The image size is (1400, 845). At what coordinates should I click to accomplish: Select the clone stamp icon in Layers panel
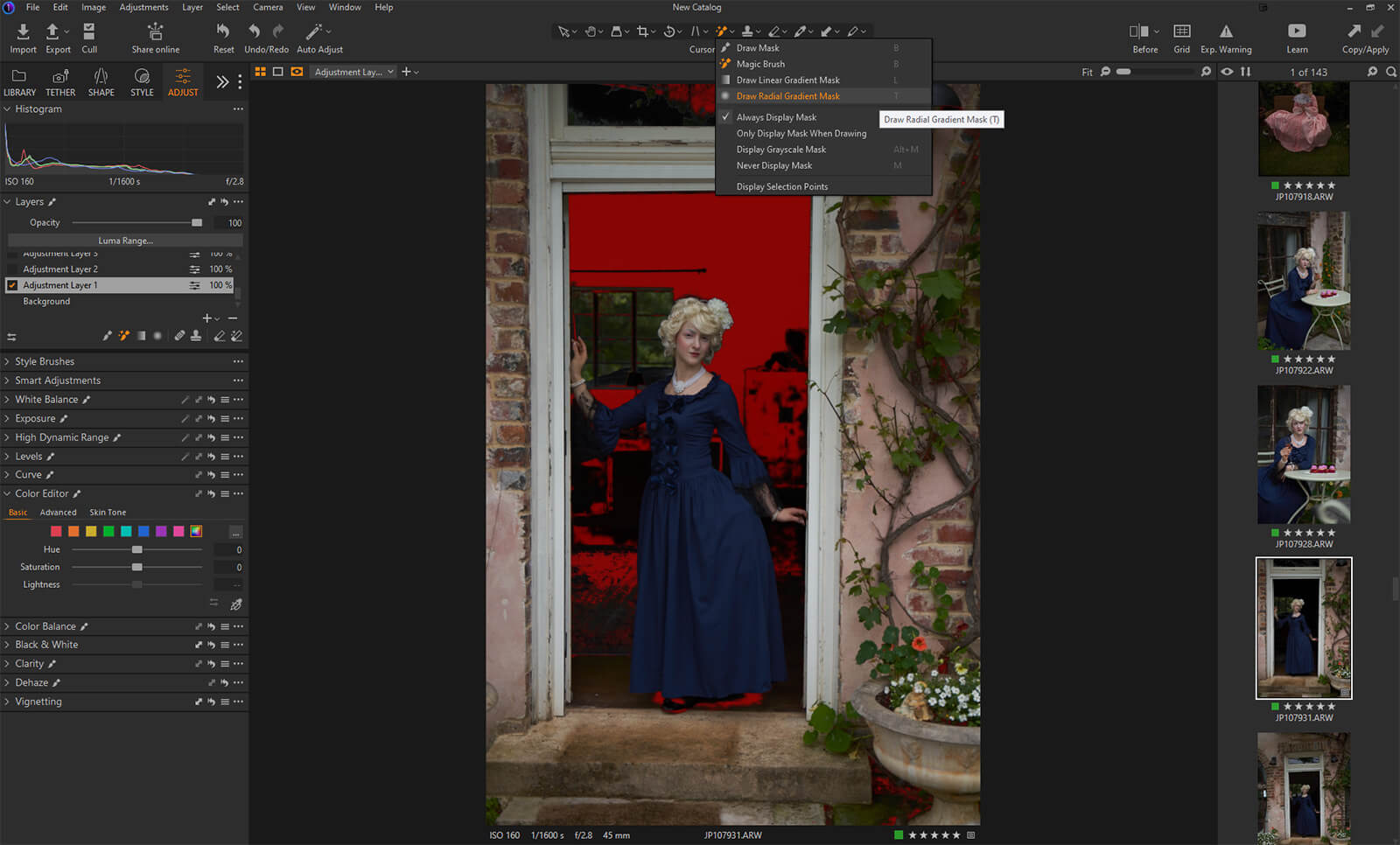tap(196, 336)
